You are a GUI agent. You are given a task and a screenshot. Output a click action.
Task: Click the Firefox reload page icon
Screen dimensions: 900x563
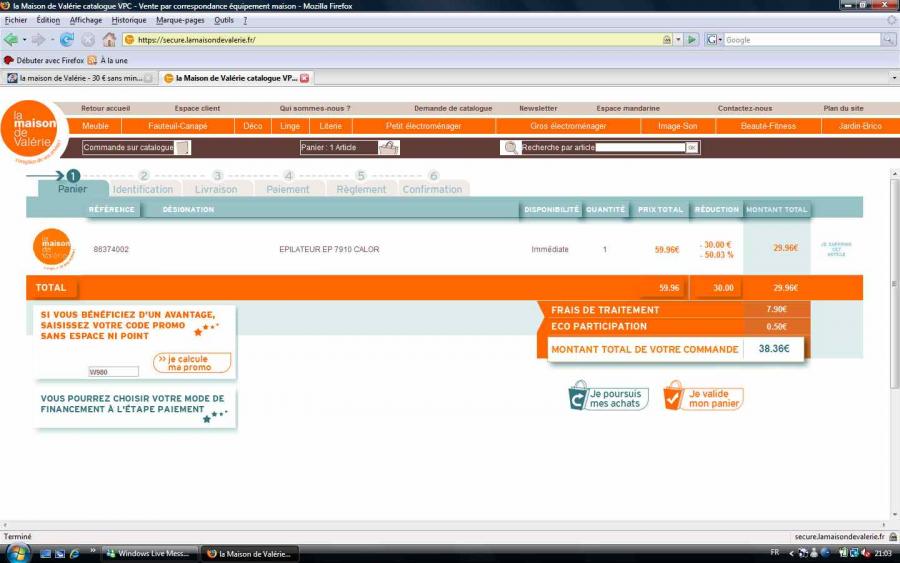pyautogui.click(x=67, y=40)
